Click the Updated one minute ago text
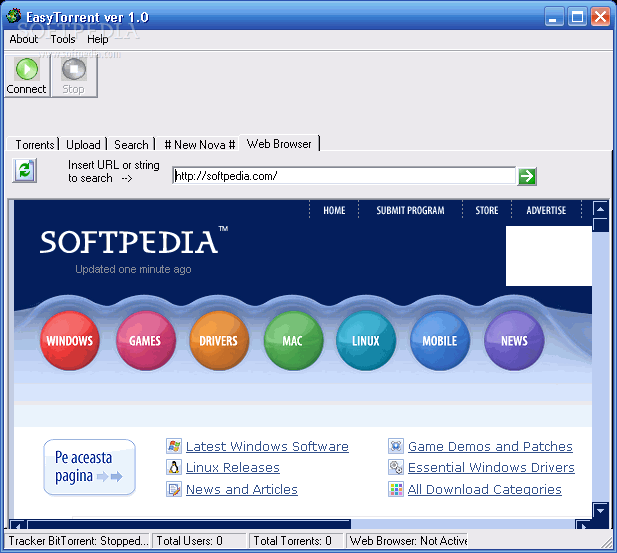617x553 pixels. click(133, 269)
